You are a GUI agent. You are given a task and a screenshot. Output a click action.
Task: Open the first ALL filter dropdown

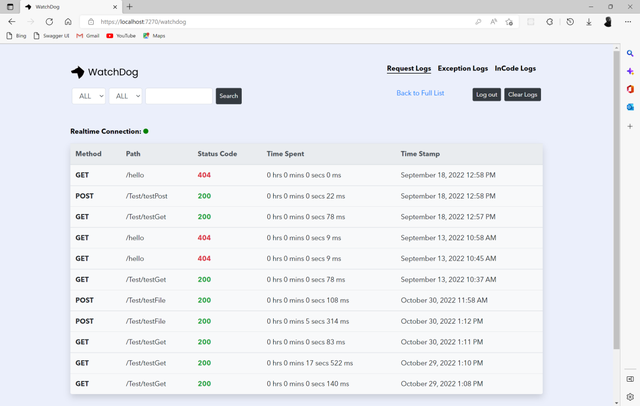[x=88, y=96]
